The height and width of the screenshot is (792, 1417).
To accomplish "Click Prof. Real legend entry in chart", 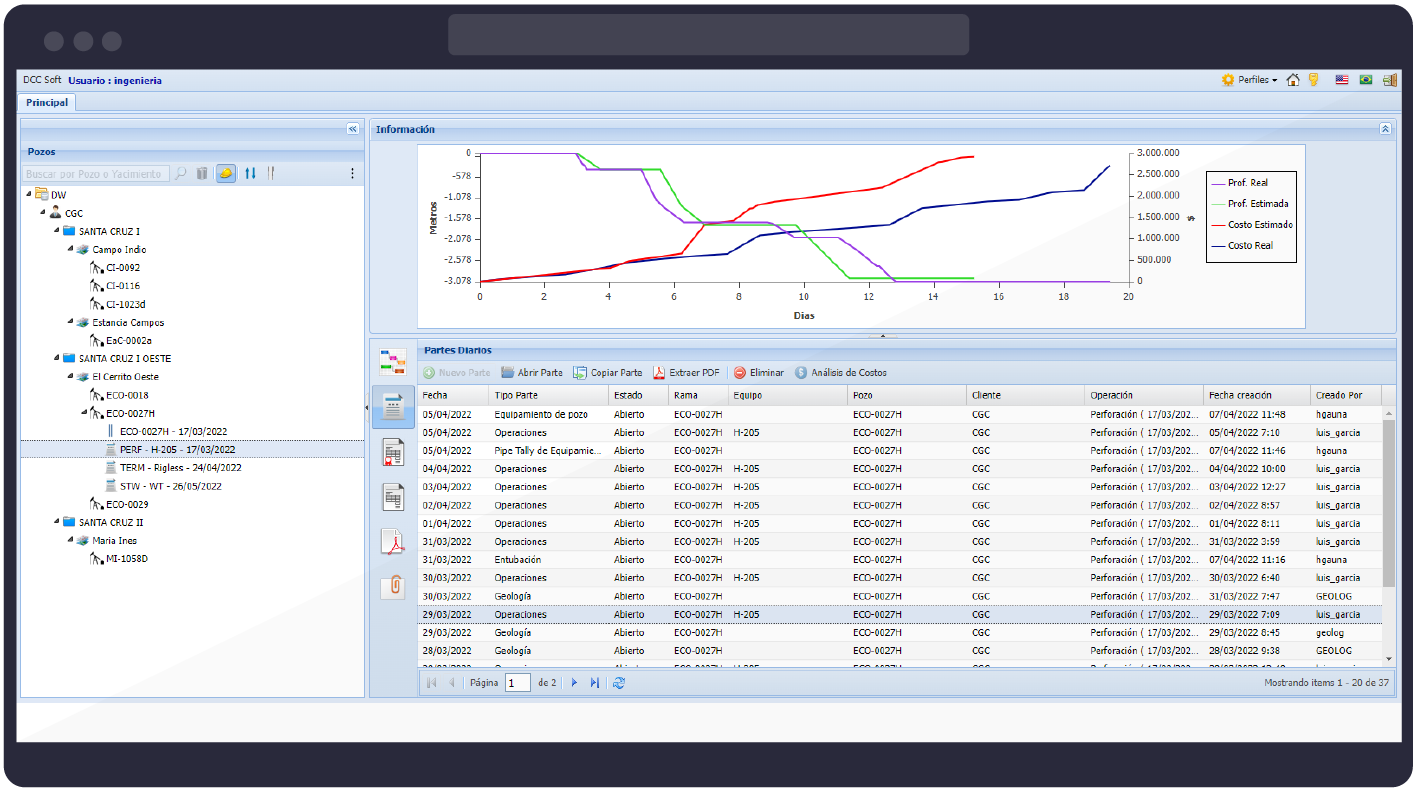I will tap(1239, 183).
